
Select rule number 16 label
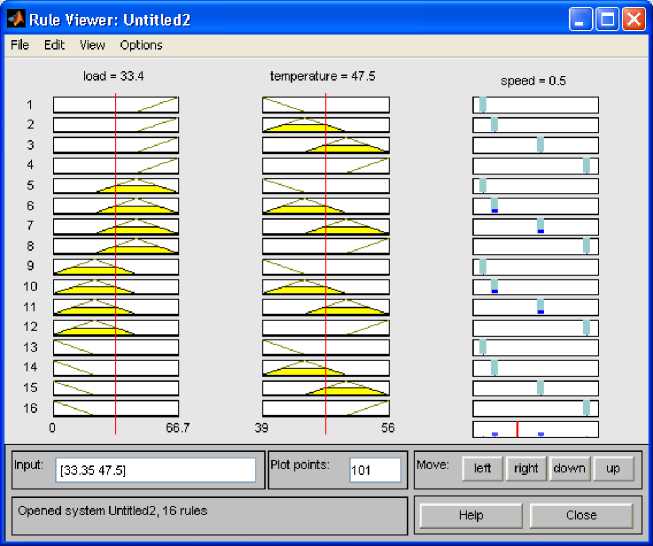(30, 408)
